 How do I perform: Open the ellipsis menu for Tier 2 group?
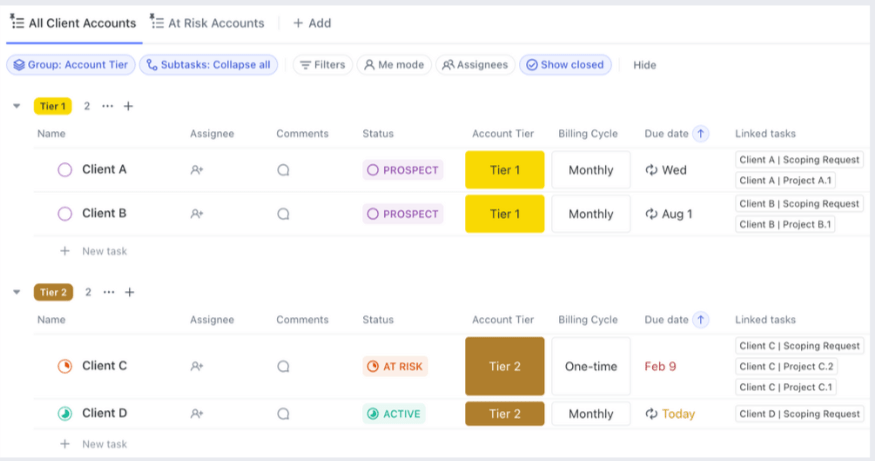click(x=108, y=292)
